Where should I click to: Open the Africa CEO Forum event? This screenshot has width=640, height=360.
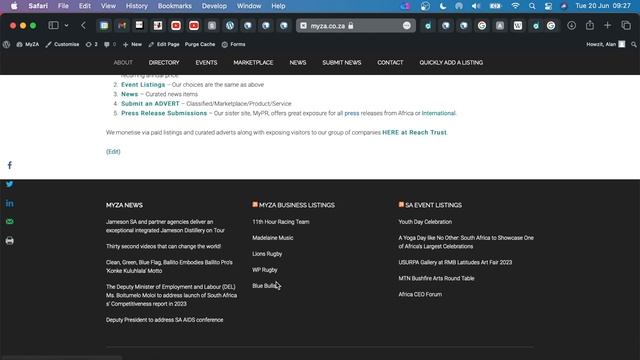coord(420,294)
